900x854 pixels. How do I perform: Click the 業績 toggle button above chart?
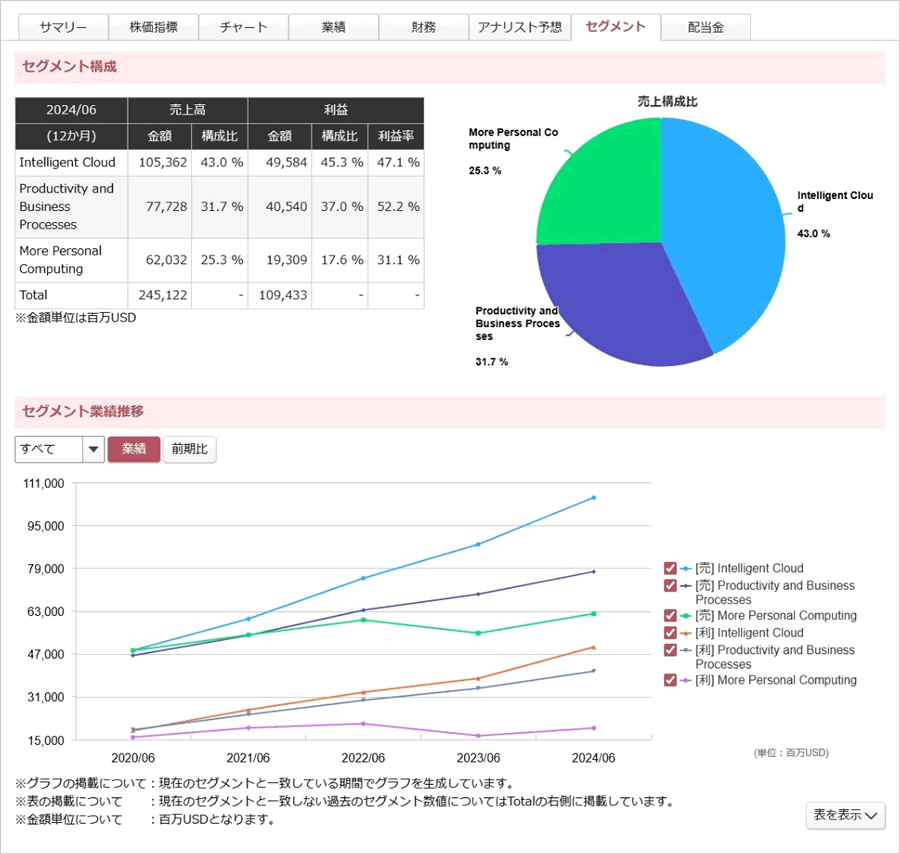point(134,449)
